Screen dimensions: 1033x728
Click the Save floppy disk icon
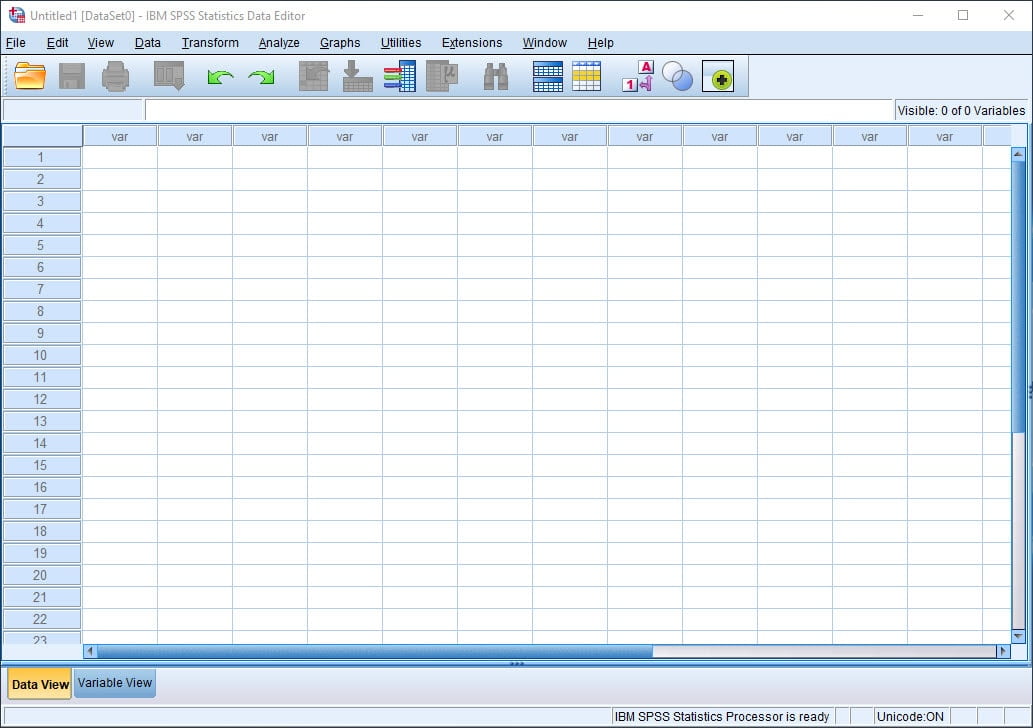72,76
